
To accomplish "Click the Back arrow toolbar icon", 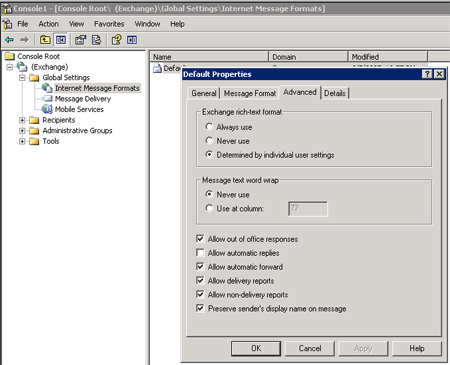I will [10, 40].
